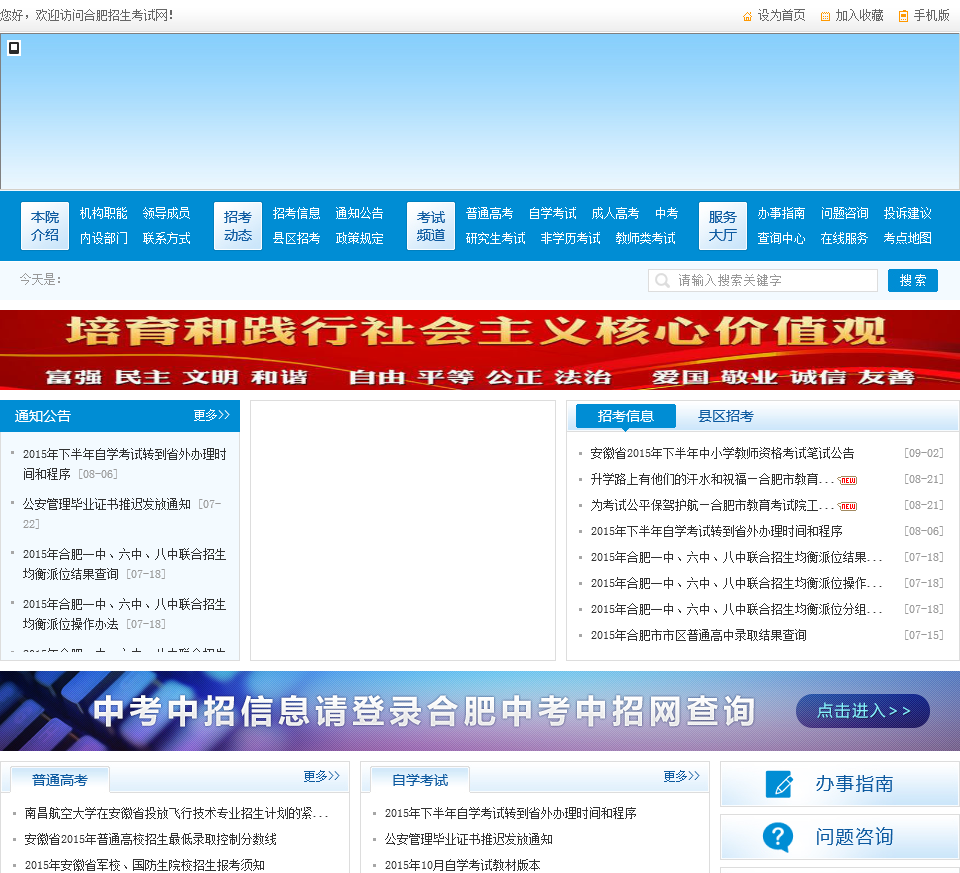Open 均衡派位结果查询 notice in 通知公告
Viewport: 960px width, 873px height.
pyautogui.click(x=124, y=564)
